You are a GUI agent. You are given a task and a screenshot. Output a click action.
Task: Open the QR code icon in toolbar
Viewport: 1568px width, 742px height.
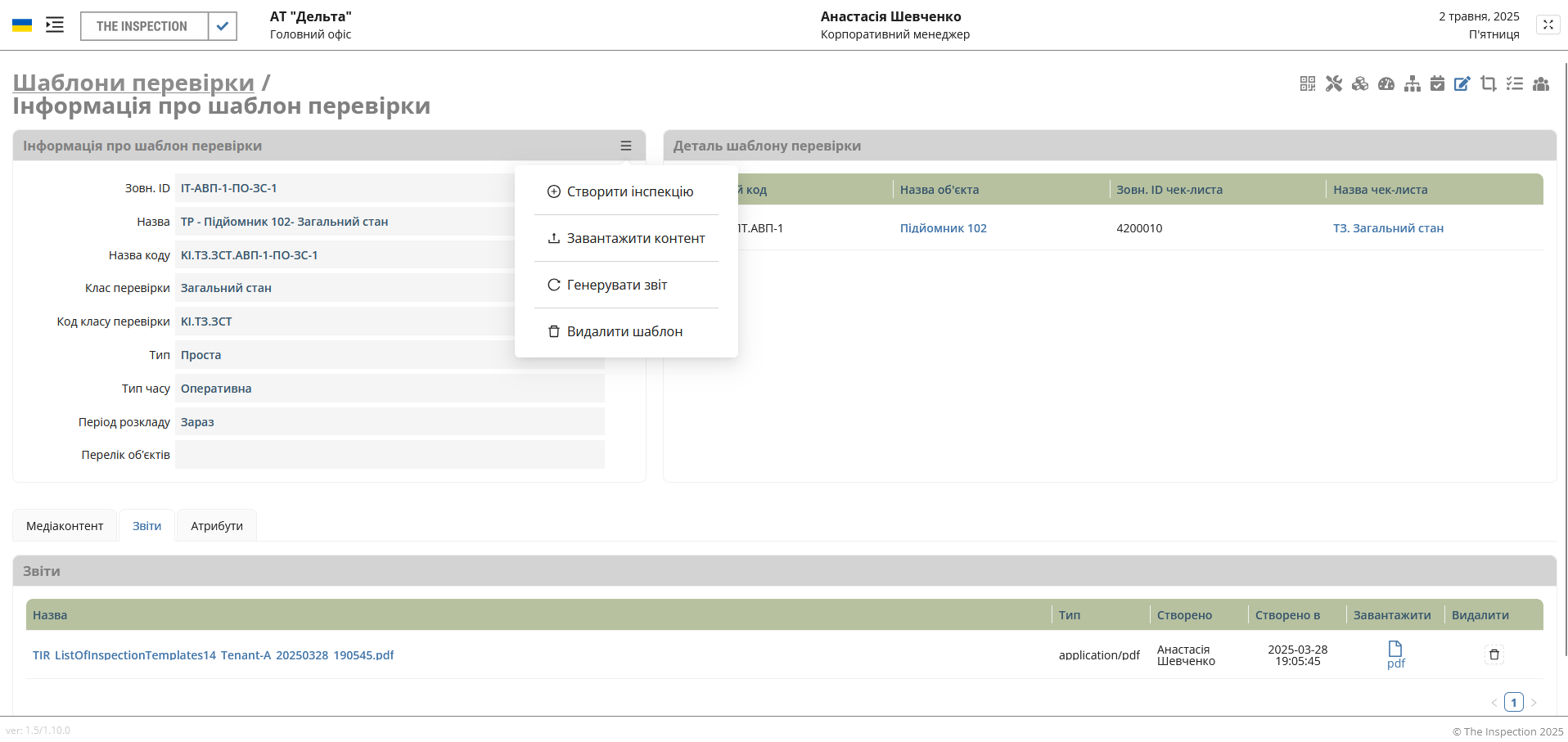(1308, 83)
